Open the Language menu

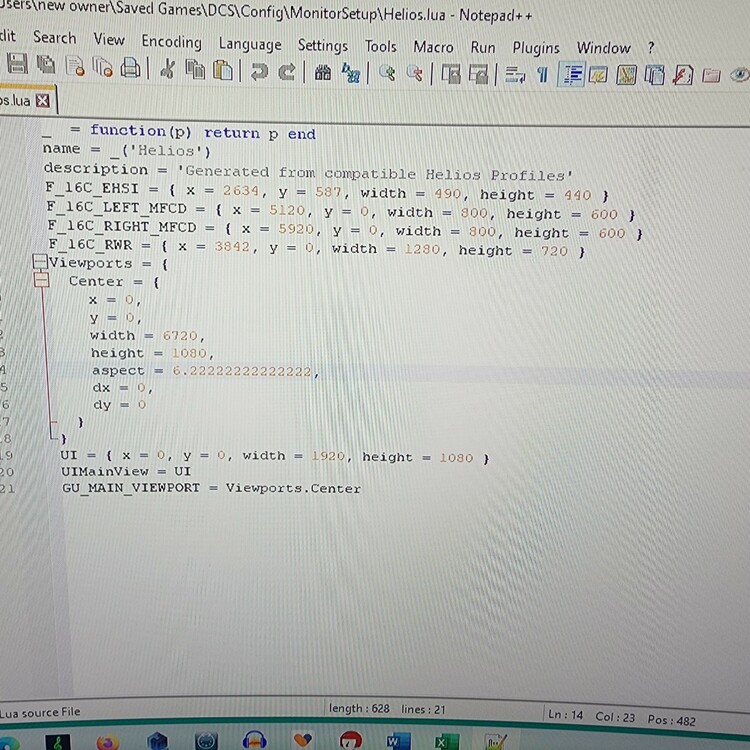250,44
